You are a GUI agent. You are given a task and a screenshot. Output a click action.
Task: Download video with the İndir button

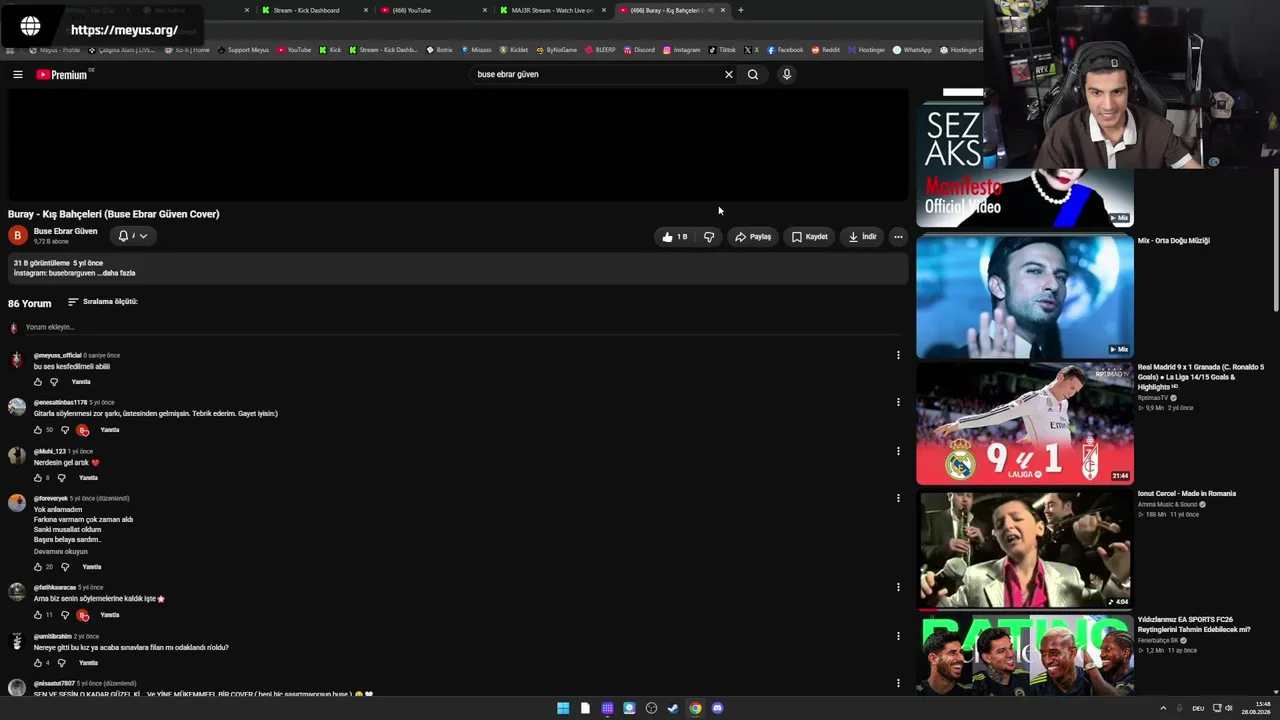[x=863, y=237]
